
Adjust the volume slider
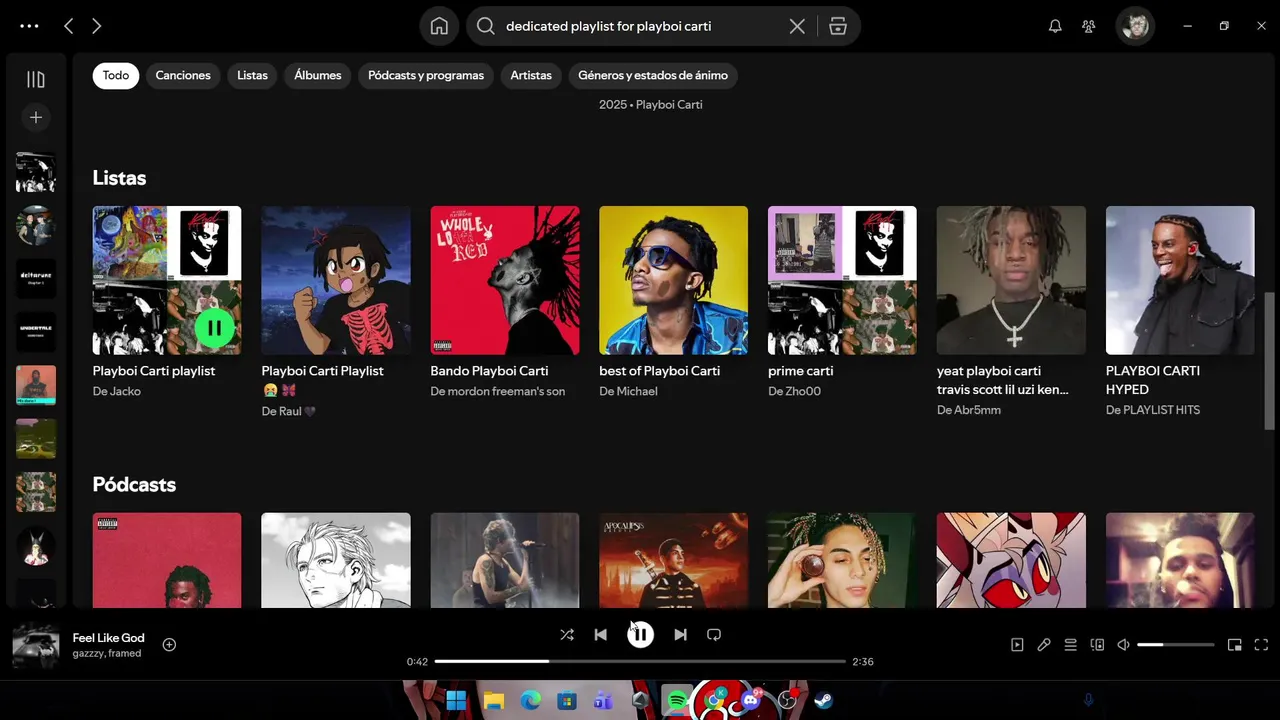(1176, 645)
